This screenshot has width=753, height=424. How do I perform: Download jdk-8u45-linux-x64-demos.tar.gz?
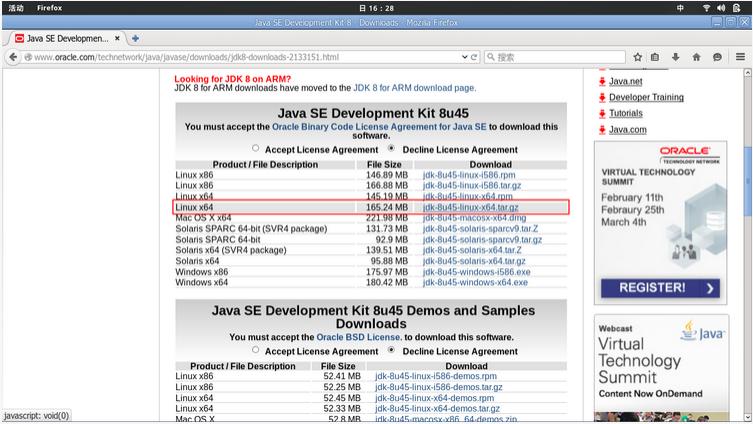[x=437, y=409]
